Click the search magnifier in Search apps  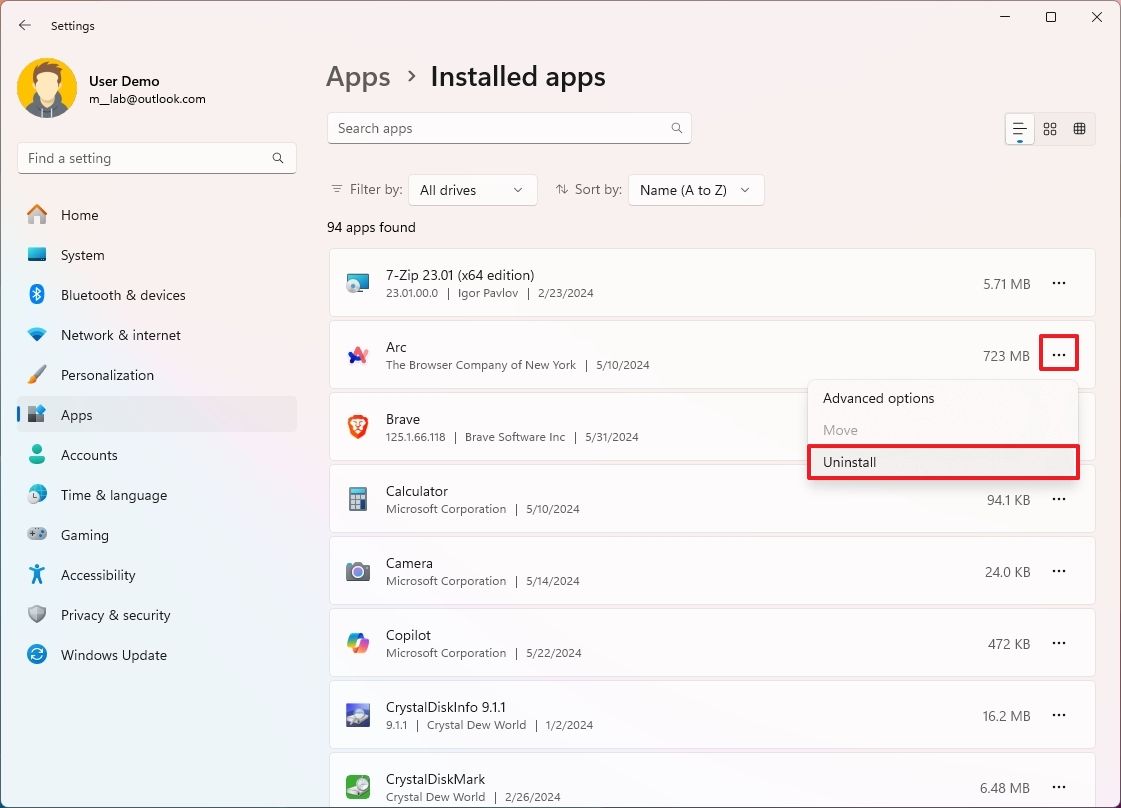click(677, 128)
